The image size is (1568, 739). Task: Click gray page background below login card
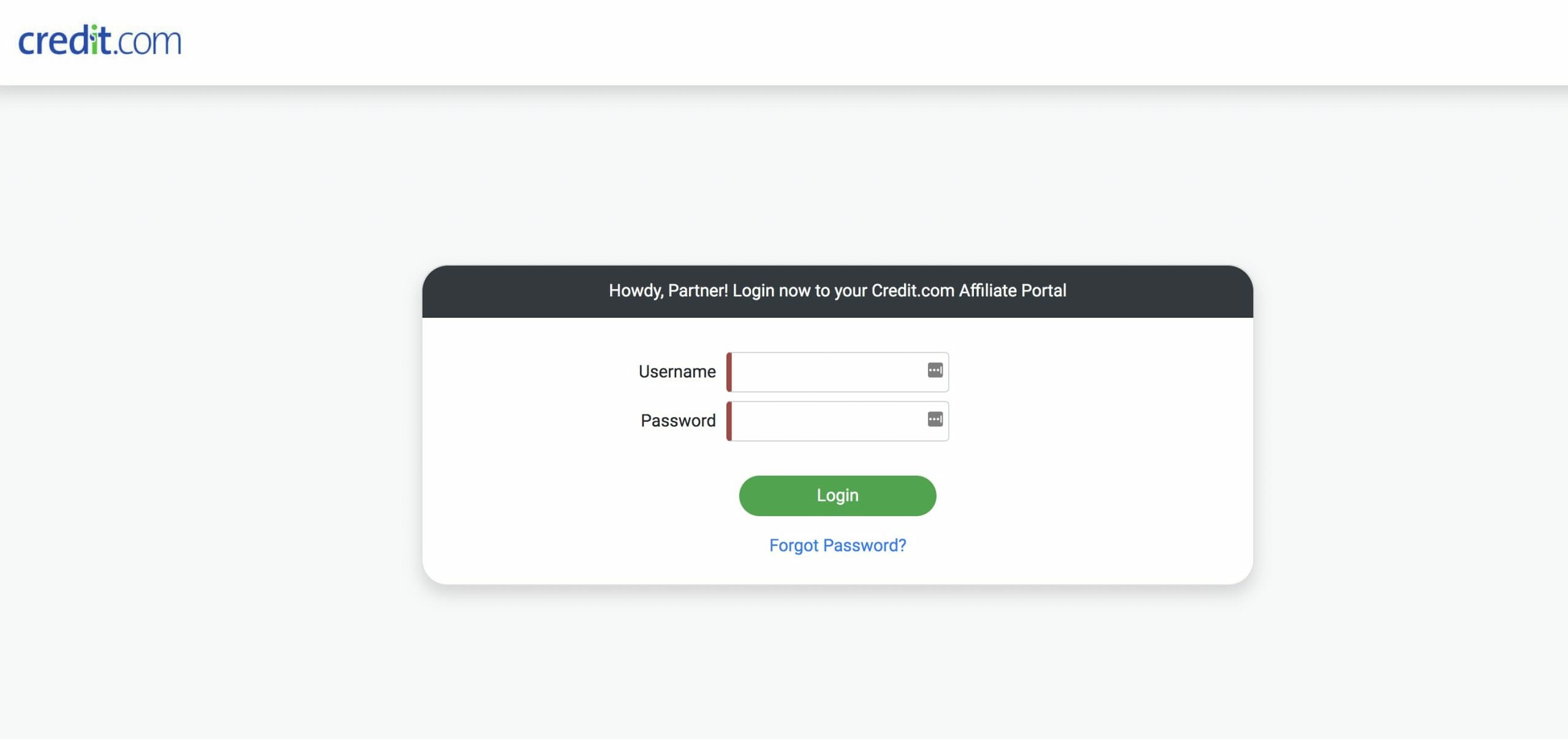tap(837, 661)
